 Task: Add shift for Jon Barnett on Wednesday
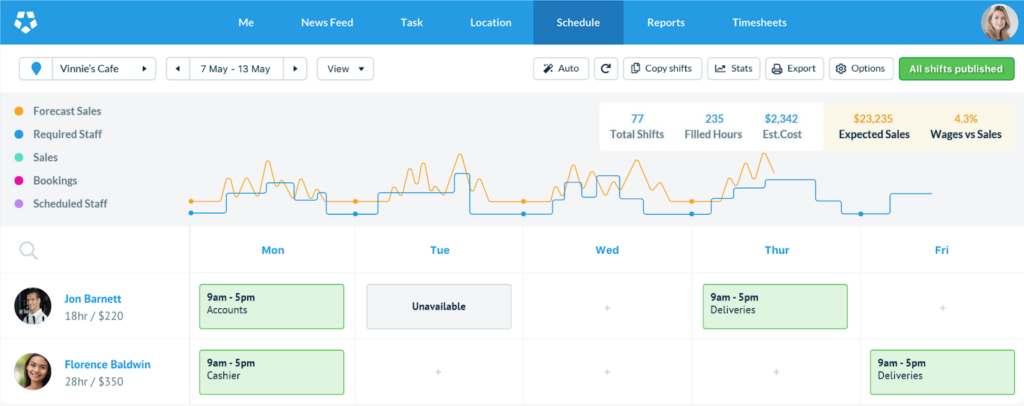tap(607, 307)
